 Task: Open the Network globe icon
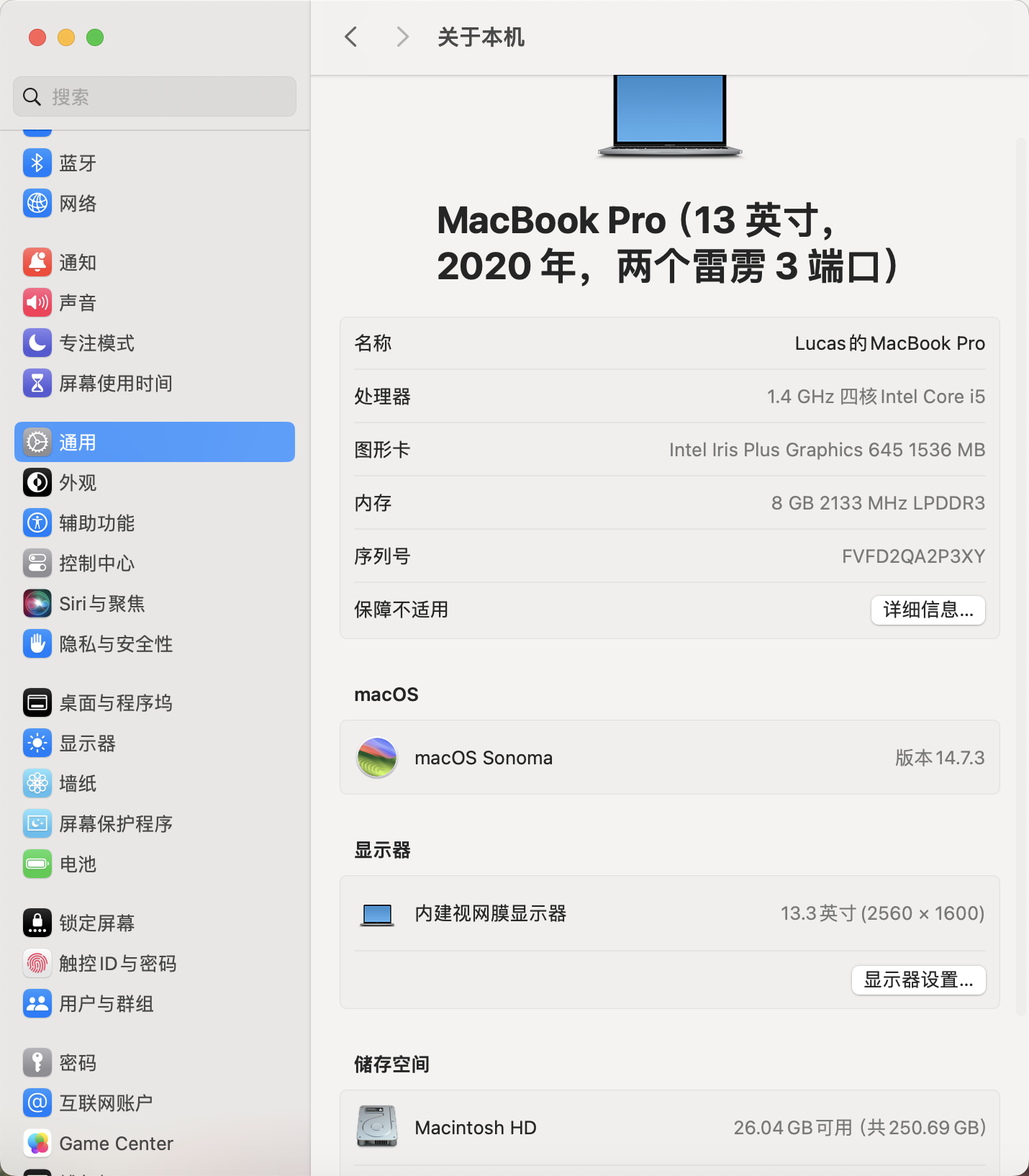click(x=37, y=203)
